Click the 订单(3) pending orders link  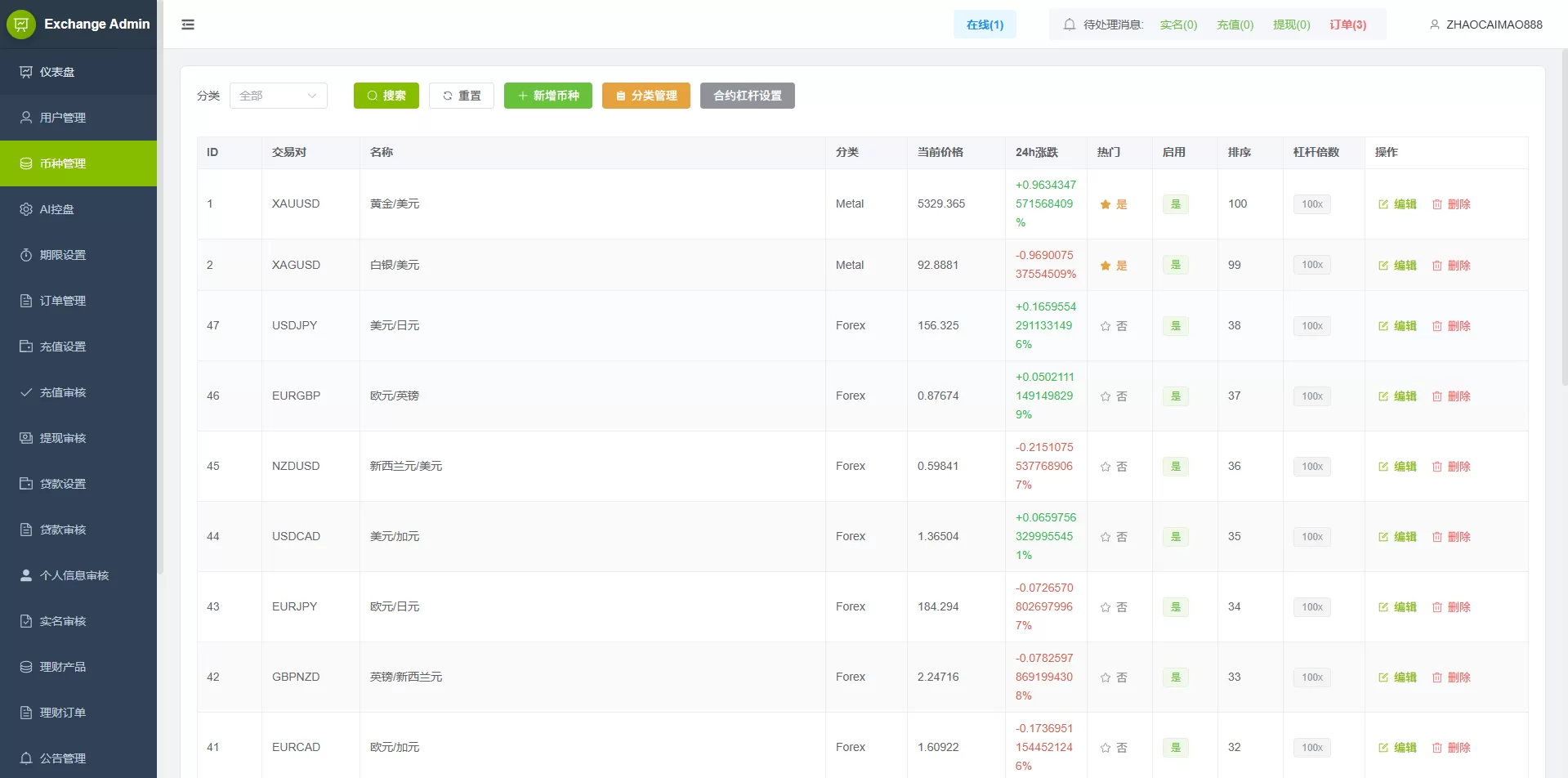[1347, 25]
